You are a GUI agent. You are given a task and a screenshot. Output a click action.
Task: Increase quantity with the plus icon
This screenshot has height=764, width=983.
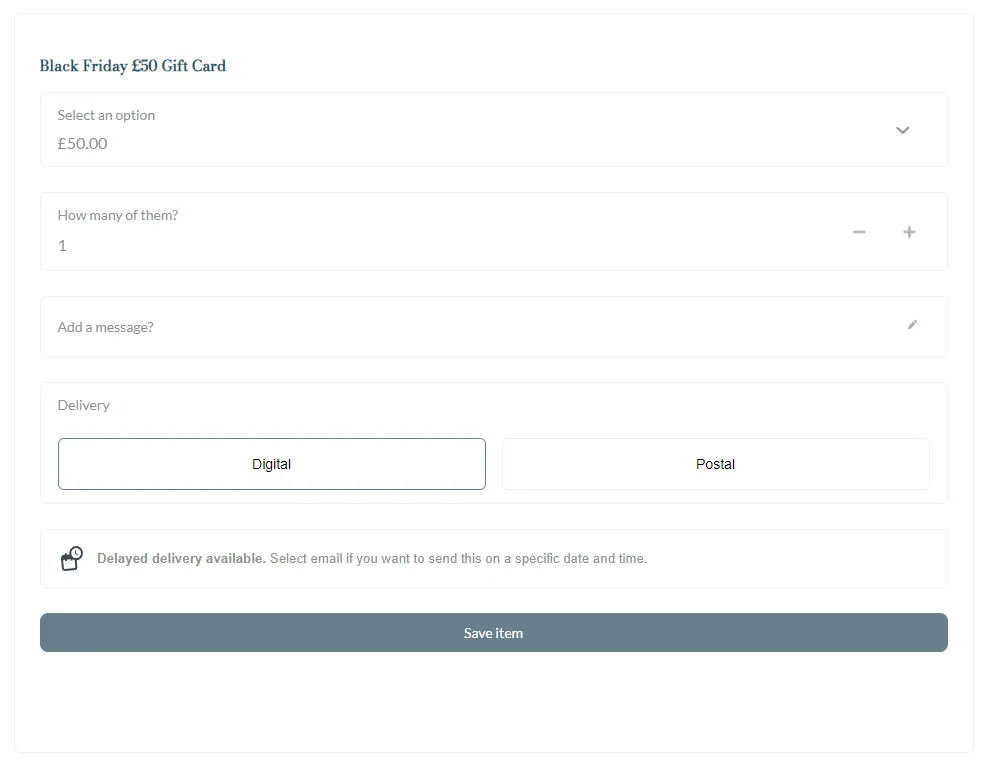909,232
